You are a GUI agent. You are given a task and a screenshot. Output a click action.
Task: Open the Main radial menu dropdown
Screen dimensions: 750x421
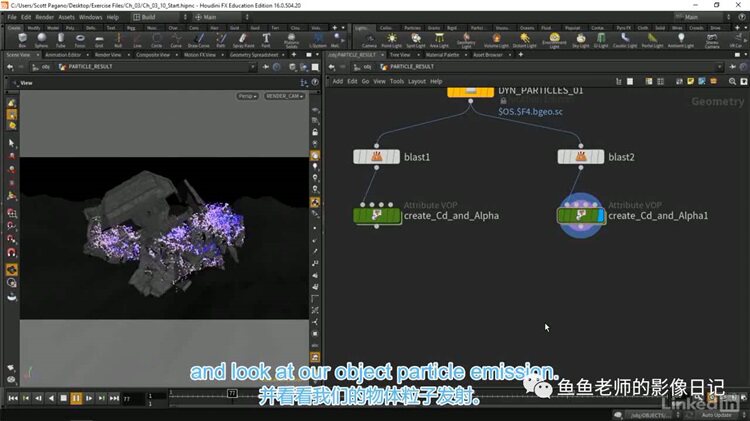[x=221, y=17]
